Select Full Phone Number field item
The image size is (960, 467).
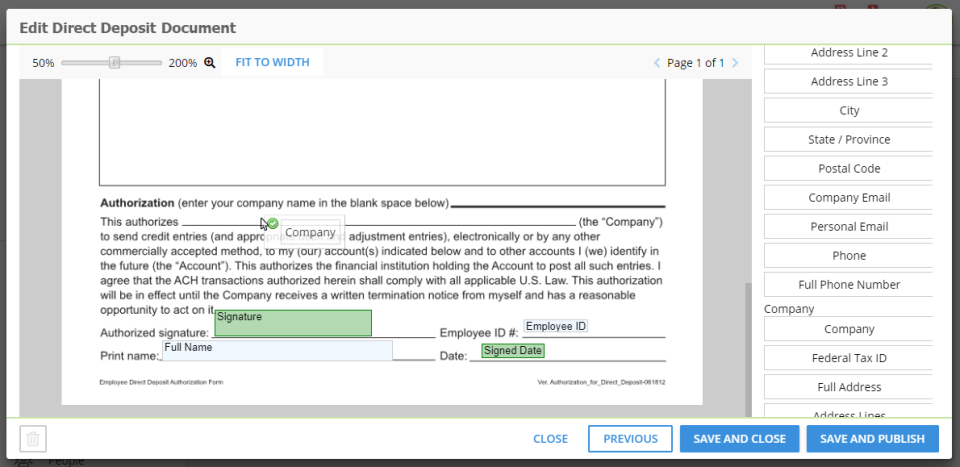pos(849,285)
